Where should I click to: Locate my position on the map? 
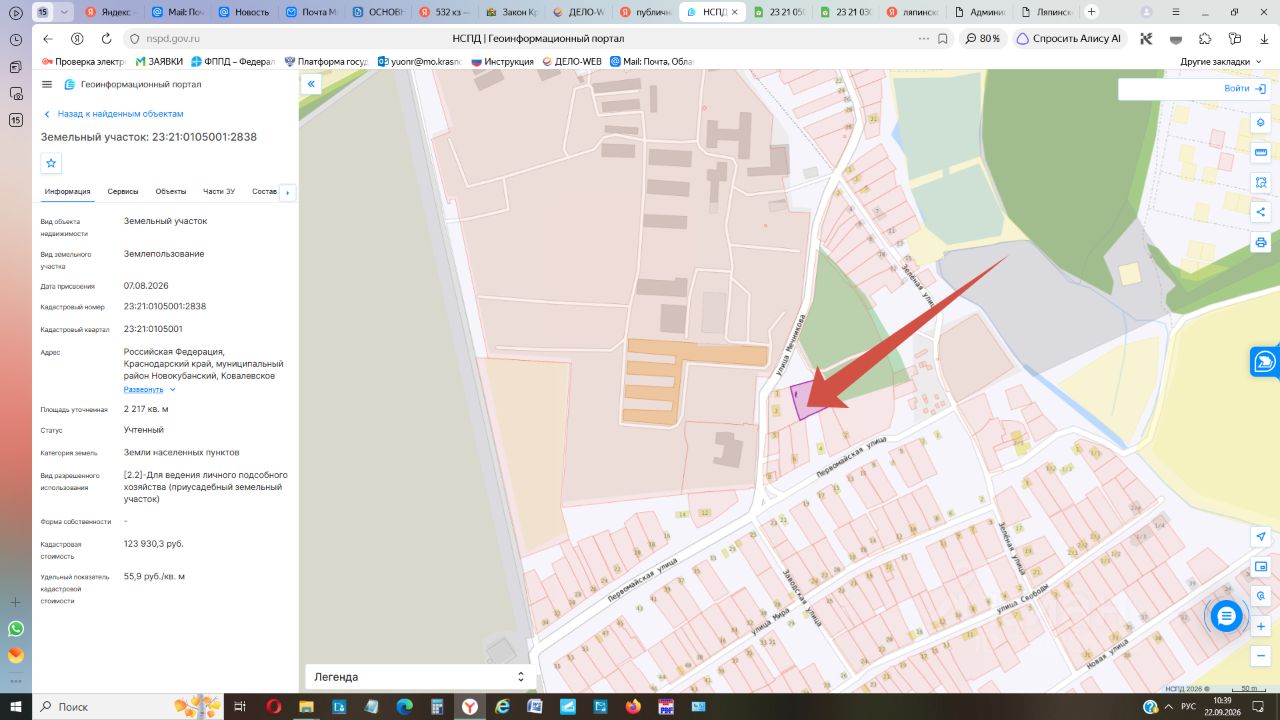pos(1260,537)
